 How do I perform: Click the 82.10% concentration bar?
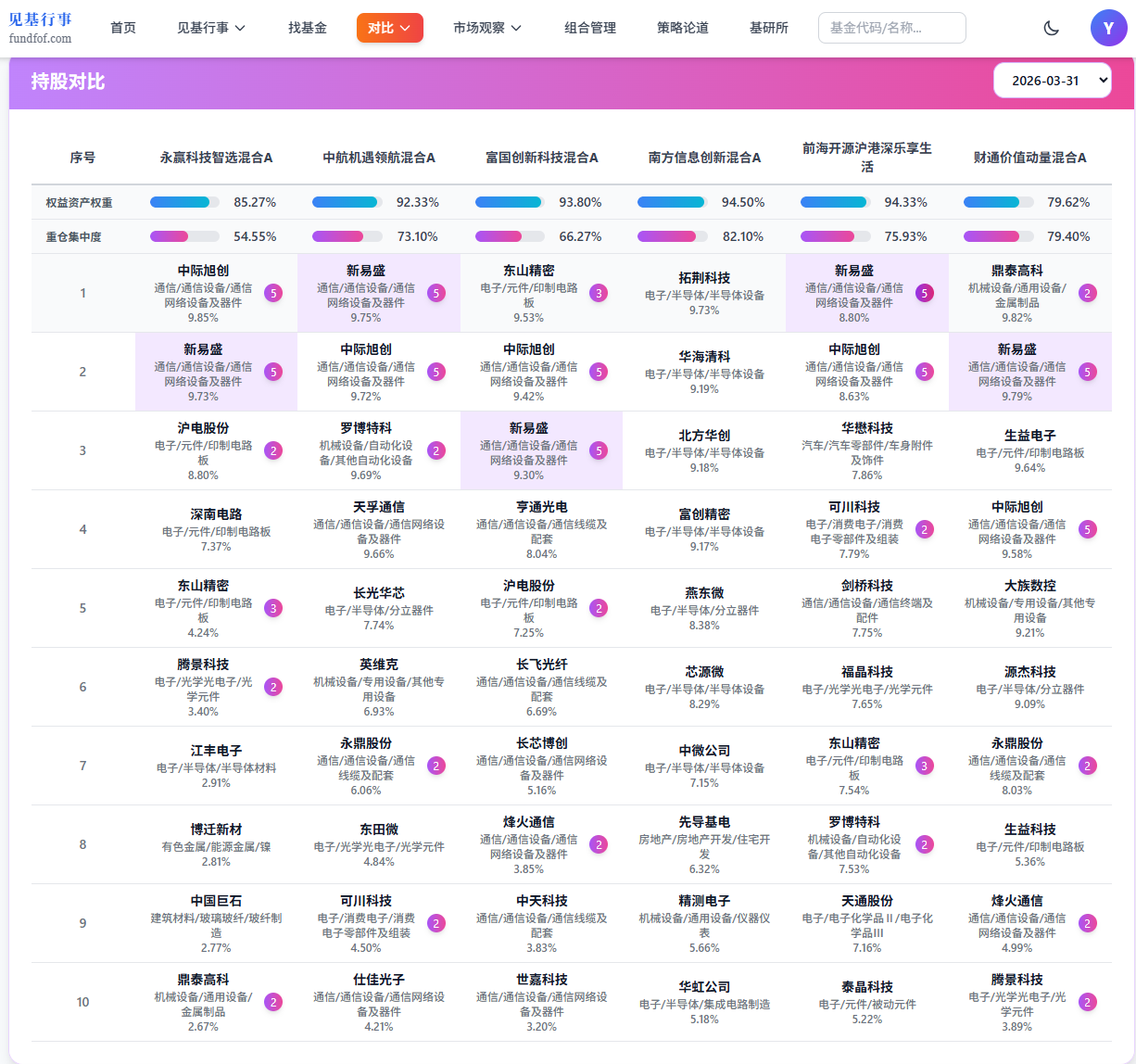(x=673, y=236)
